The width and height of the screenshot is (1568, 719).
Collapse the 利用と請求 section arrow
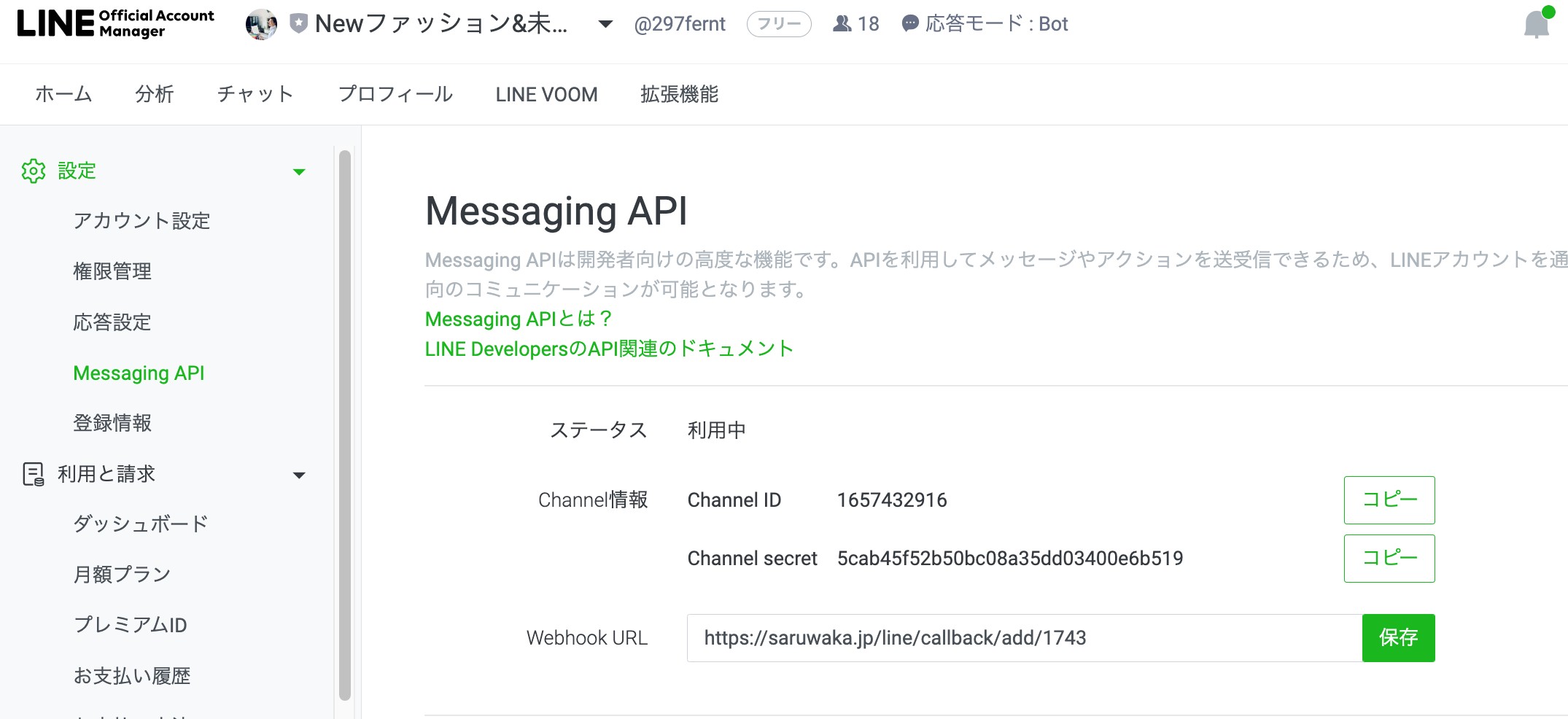[299, 475]
